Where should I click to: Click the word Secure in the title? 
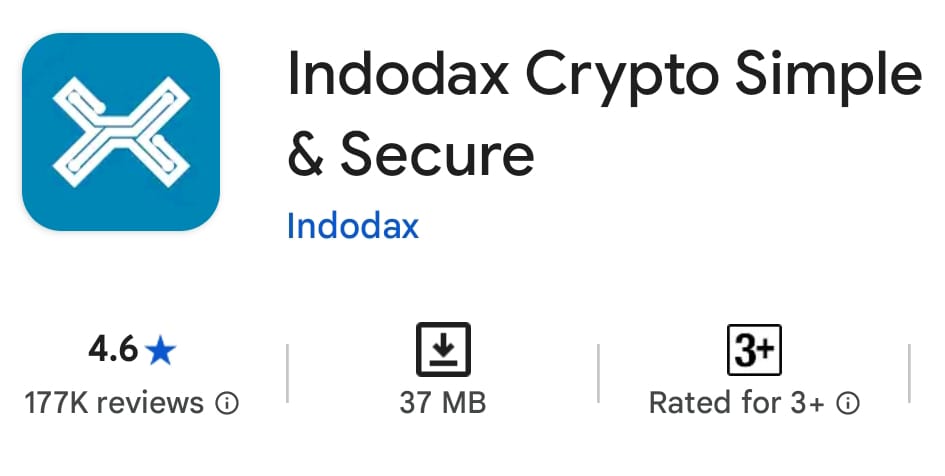[x=437, y=155]
